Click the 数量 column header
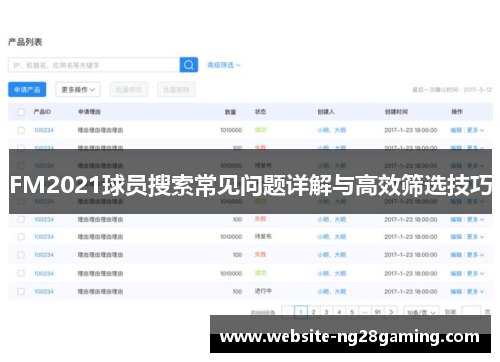 [x=230, y=112]
